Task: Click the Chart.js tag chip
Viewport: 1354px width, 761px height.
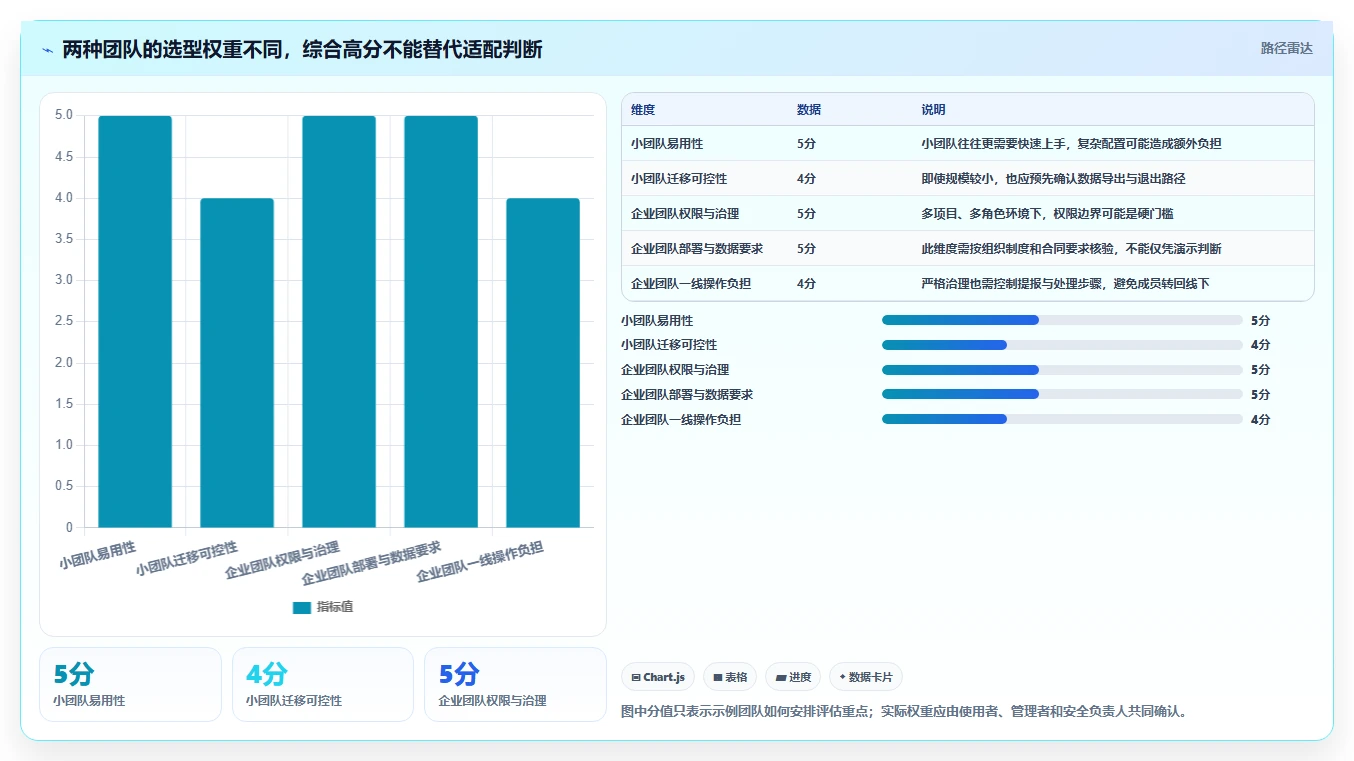Action: click(x=658, y=677)
